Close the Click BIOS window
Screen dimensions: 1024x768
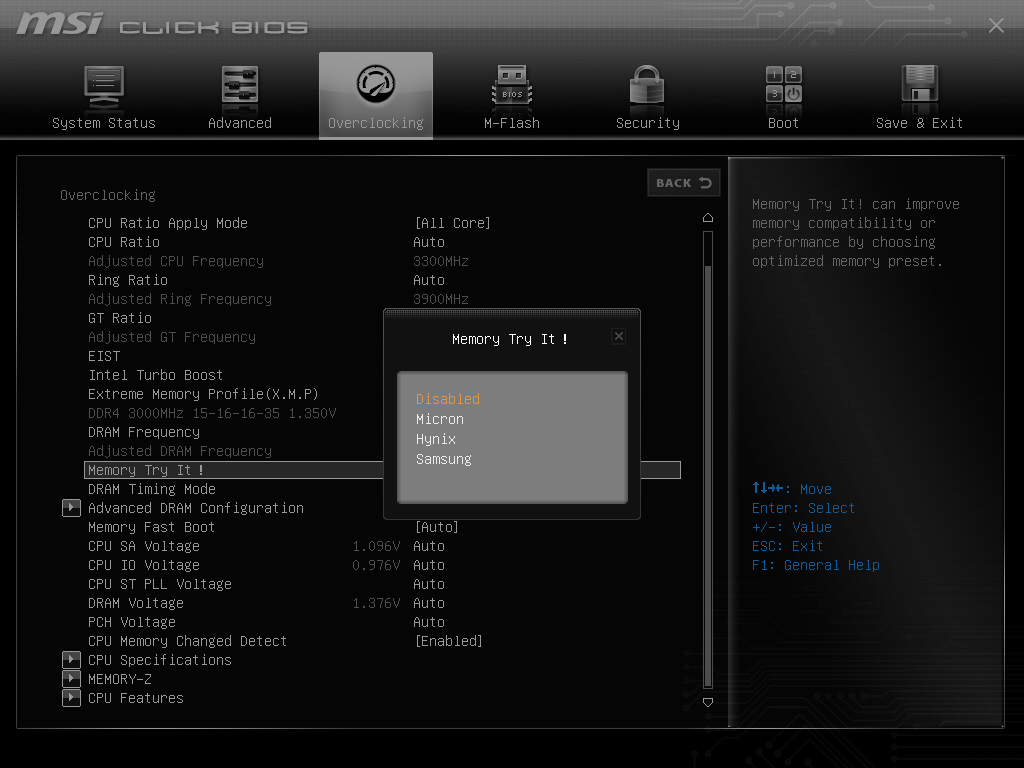996,25
